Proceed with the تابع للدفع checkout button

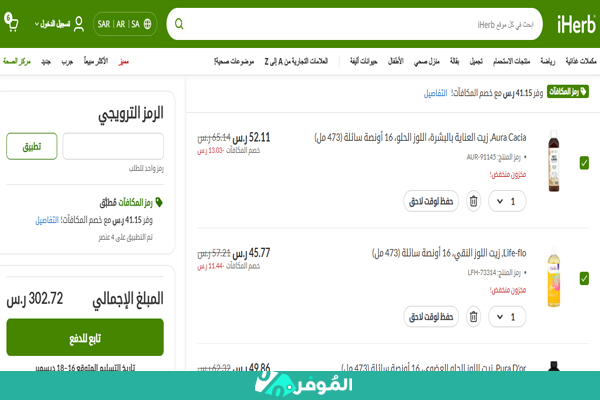[x=85, y=337]
